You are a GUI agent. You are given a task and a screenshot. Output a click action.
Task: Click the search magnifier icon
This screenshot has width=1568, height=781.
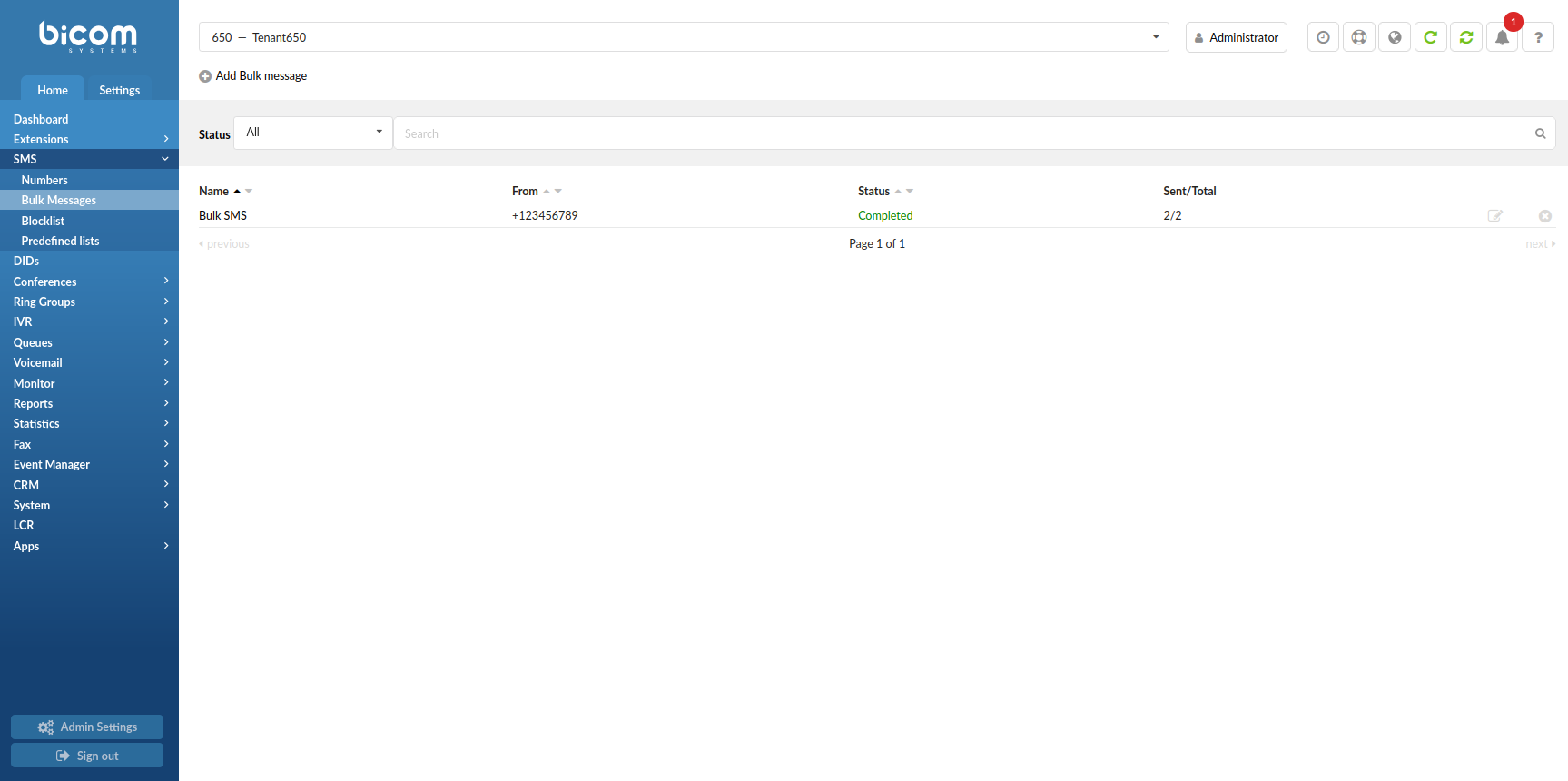(1541, 133)
